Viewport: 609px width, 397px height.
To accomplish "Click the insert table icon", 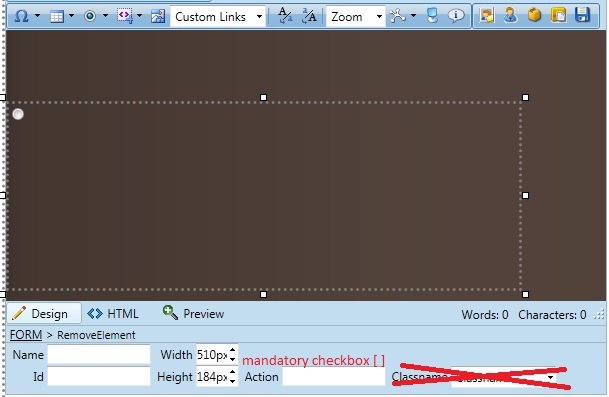I will click(x=57, y=16).
